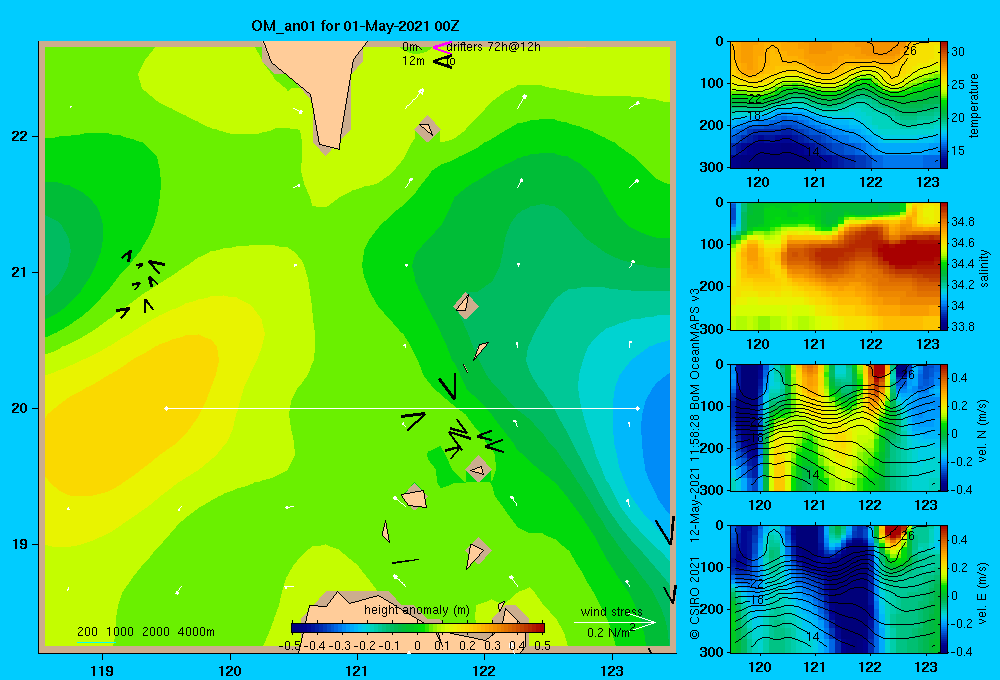Image resolution: width=1000 pixels, height=680 pixels.
Task: Click longitude tick label 119 on map
Action: point(102,670)
